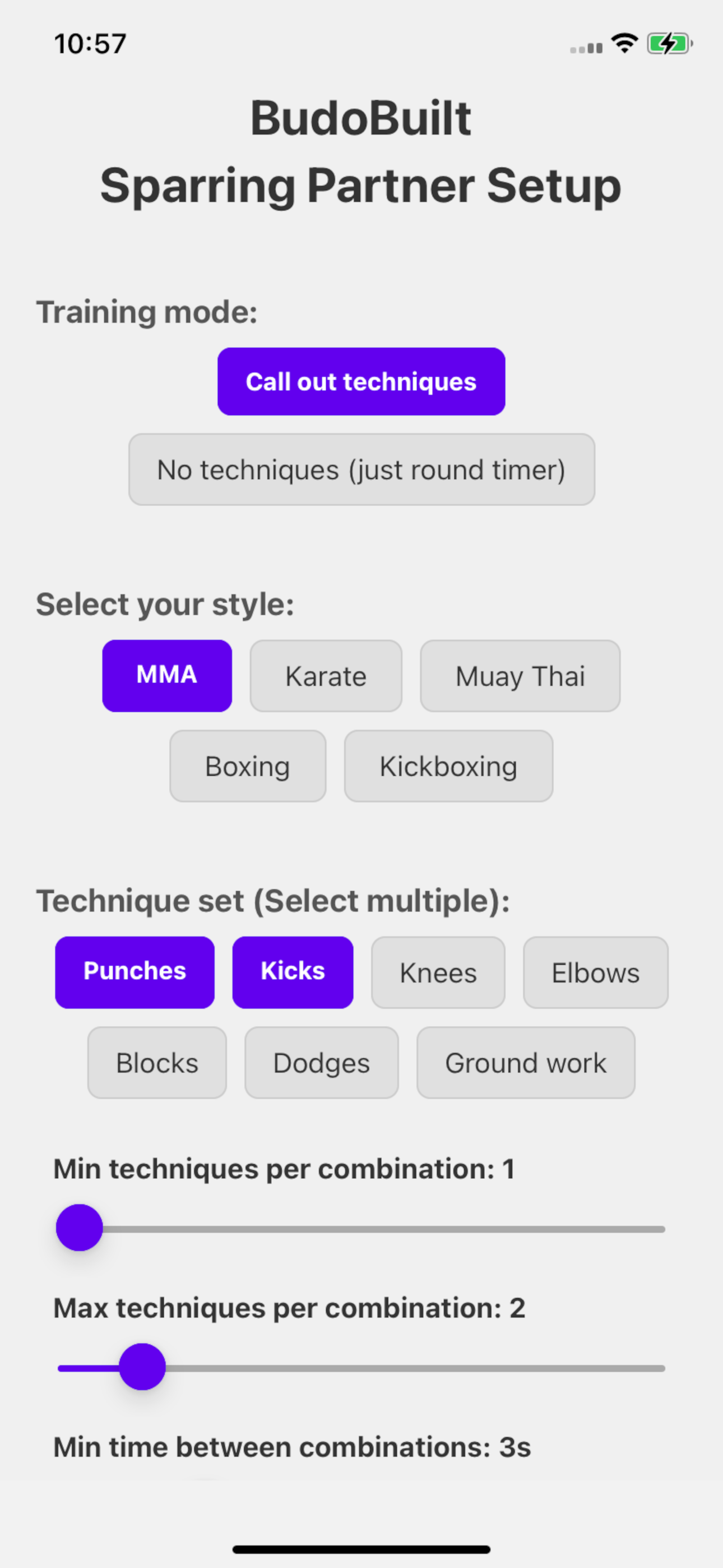The height and width of the screenshot is (1568, 723).
Task: Click the Max techniques per combination slider handle
Action: 142,1367
